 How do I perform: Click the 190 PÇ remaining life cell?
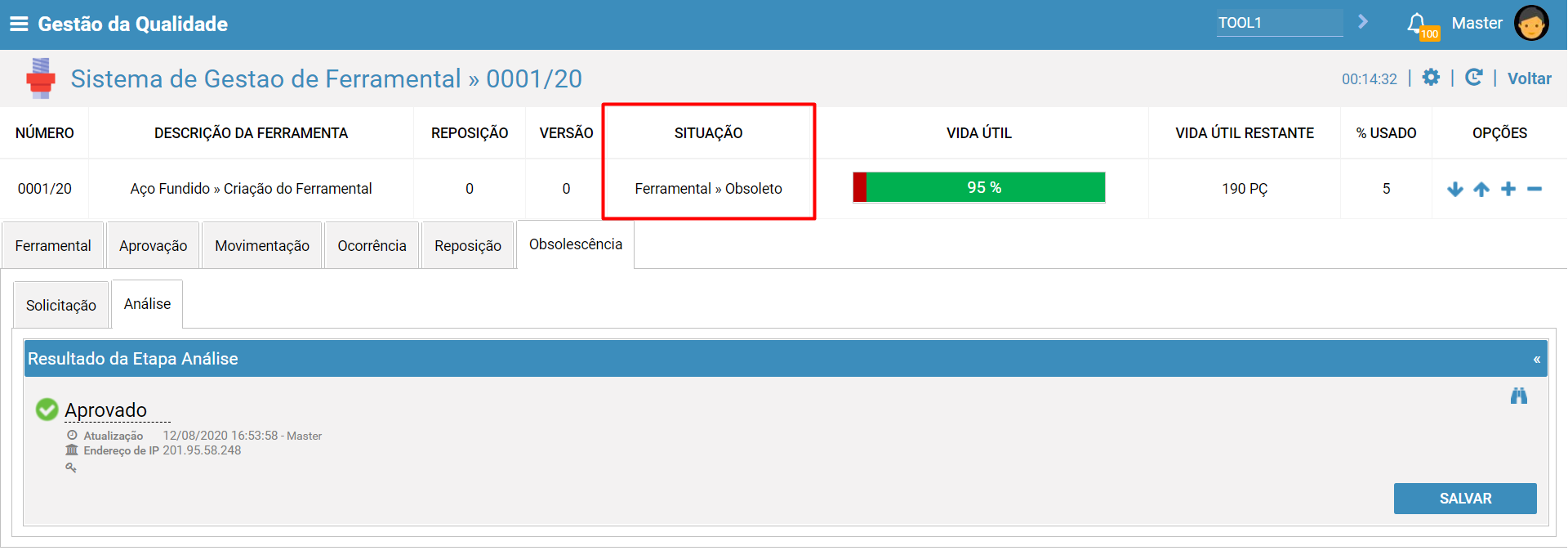1245,189
